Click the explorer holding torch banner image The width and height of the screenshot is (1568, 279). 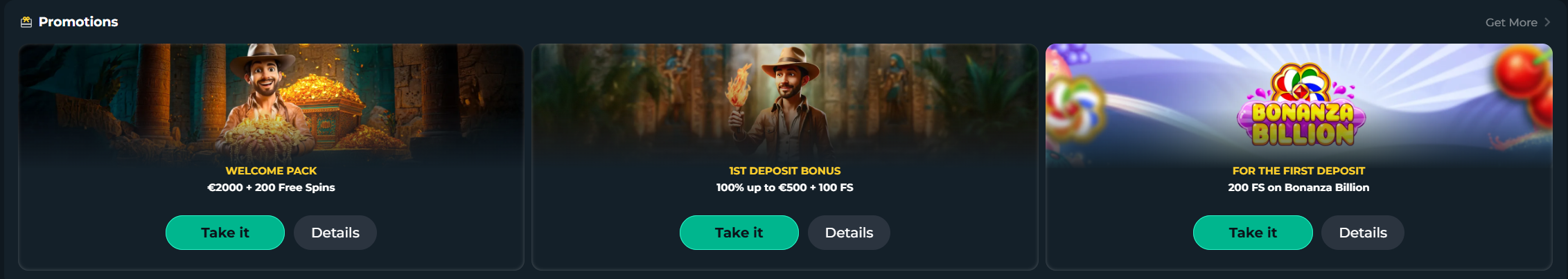tap(784, 102)
